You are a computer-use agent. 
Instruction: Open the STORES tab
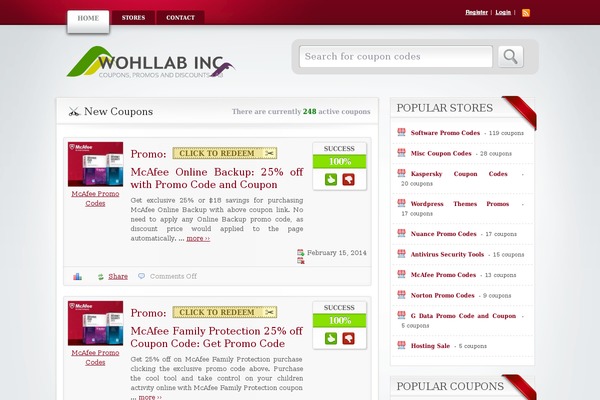(133, 18)
